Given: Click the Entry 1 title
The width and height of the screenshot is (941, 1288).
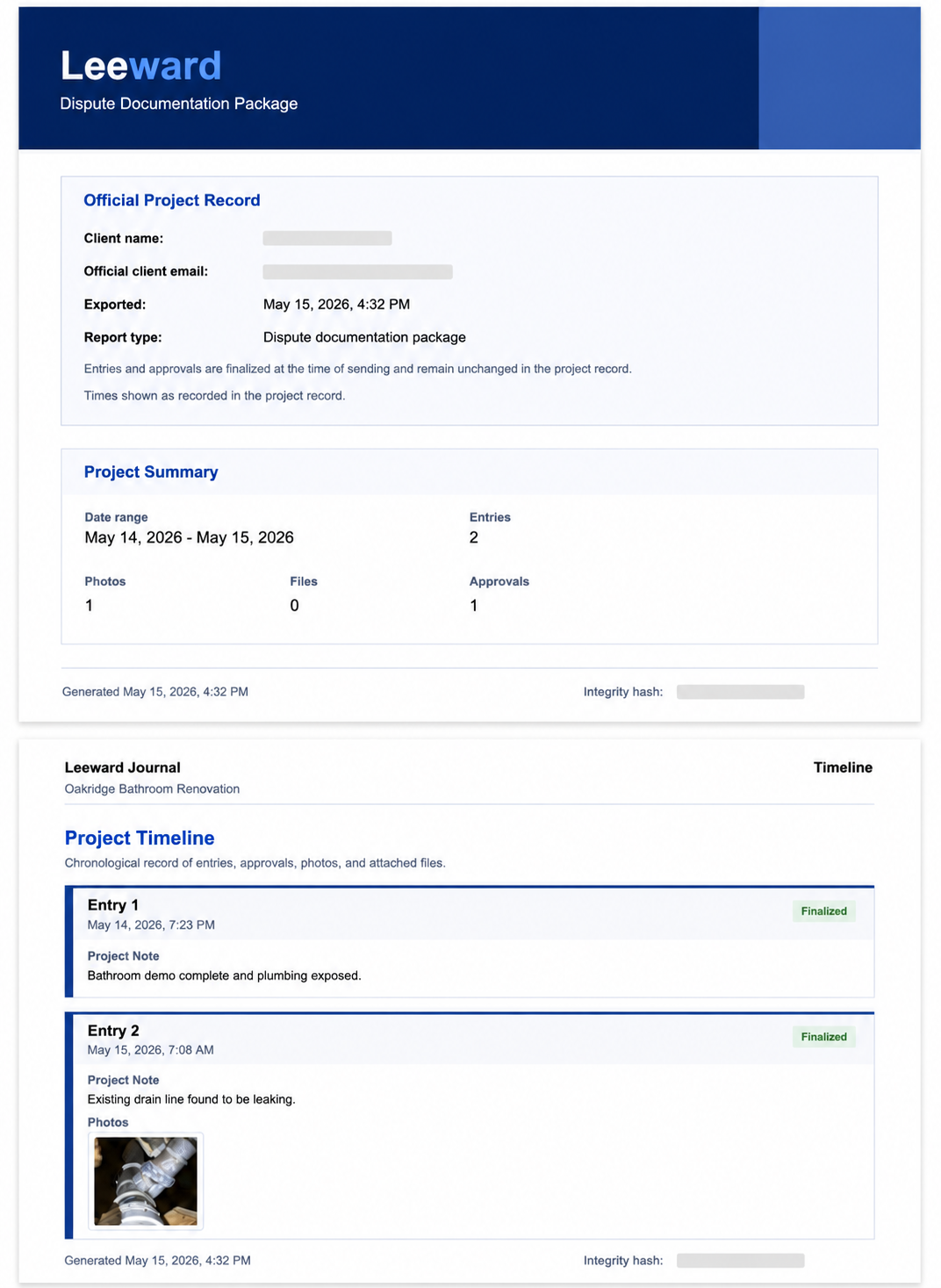Looking at the screenshot, I should point(113,905).
